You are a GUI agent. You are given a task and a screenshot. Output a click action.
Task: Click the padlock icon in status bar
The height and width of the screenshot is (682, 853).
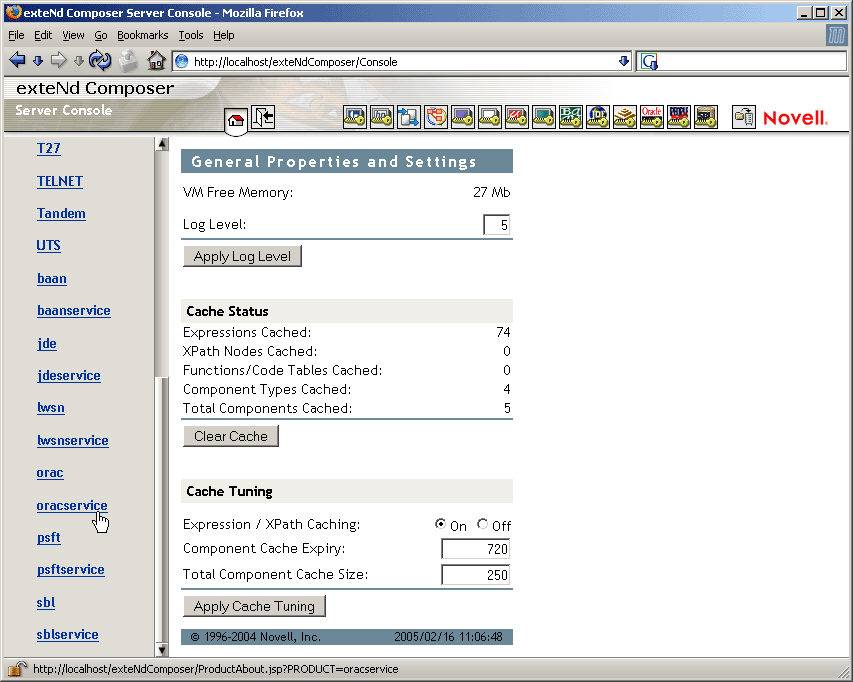17,668
